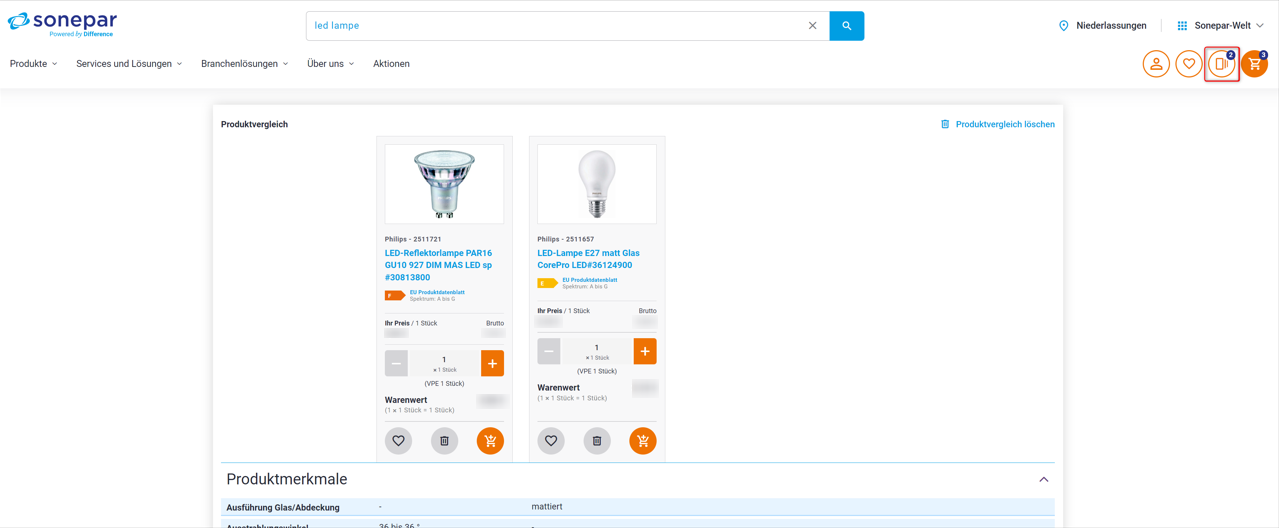The image size is (1279, 528).
Task: Click the Ausführung Glas/Abdeckung row label
Action: click(283, 507)
